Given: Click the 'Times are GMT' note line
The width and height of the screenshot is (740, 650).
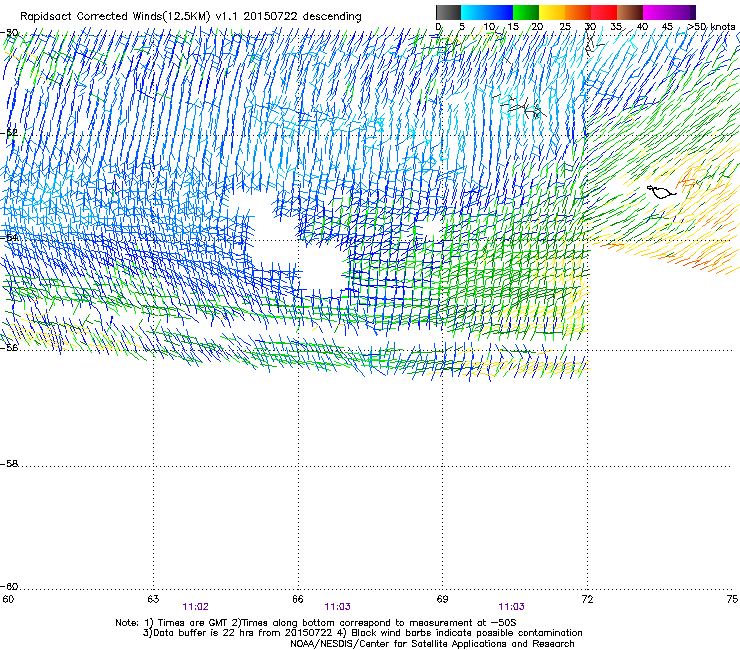Looking at the screenshot, I should click(x=316, y=623).
